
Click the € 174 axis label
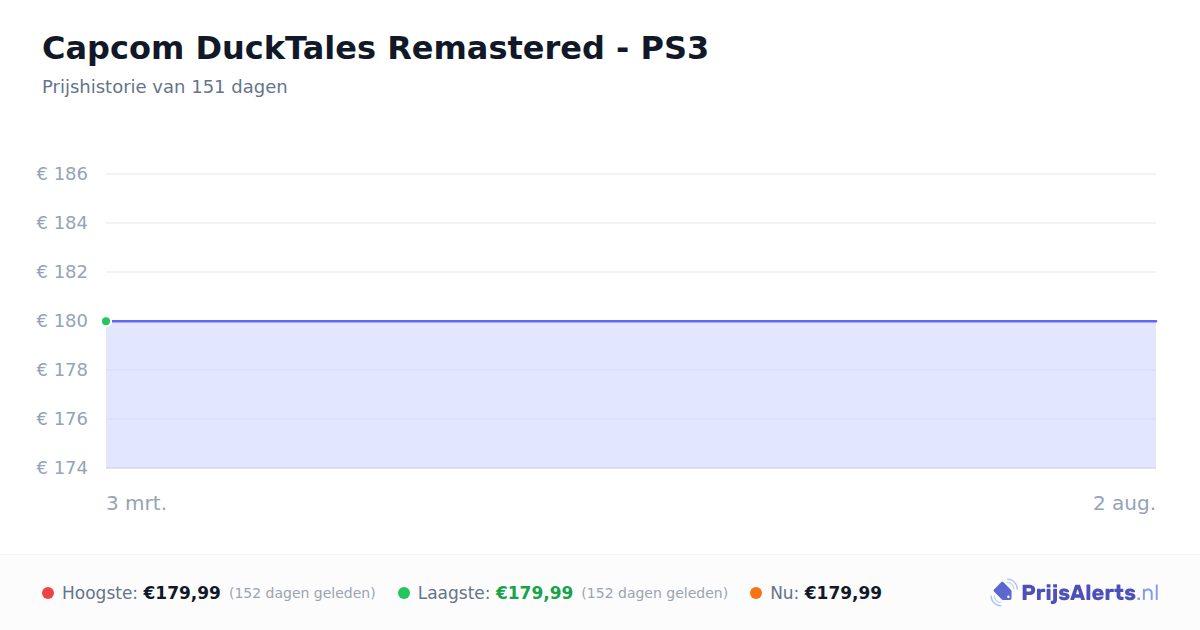(x=62, y=468)
